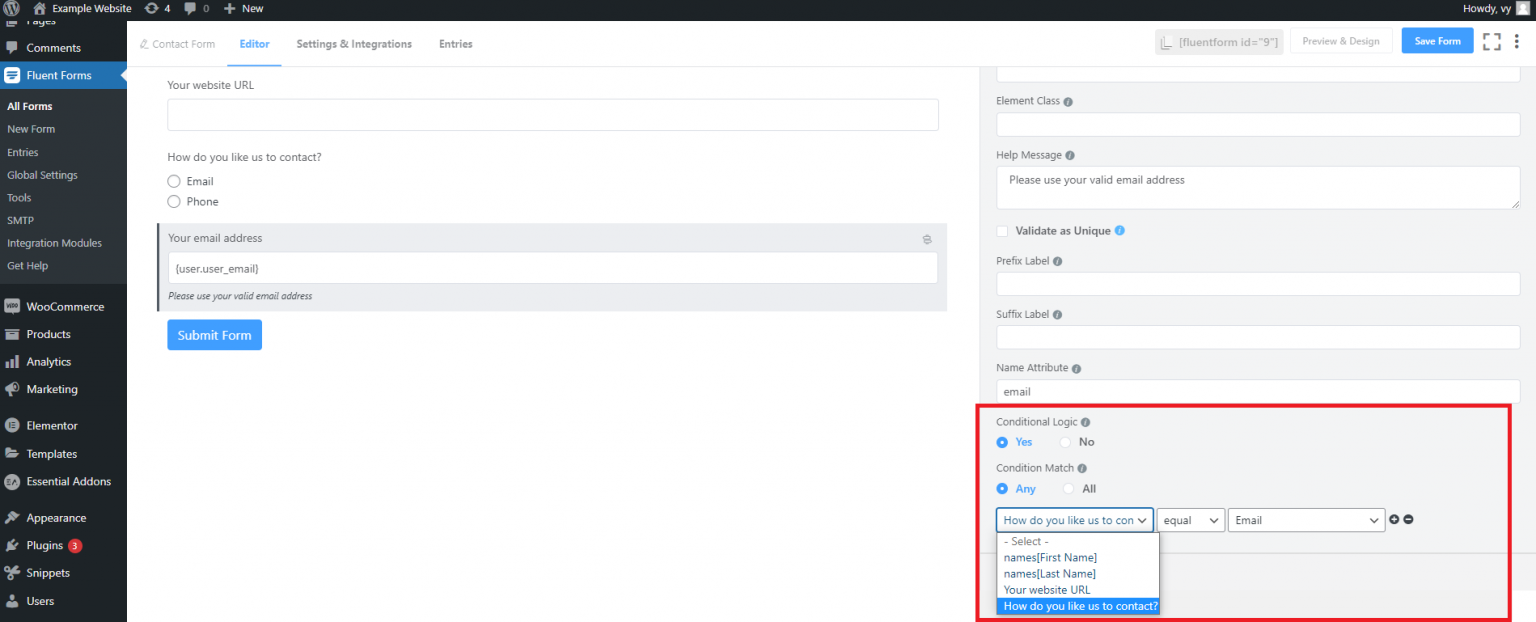Click the WordPress logo icon

(x=12, y=8)
